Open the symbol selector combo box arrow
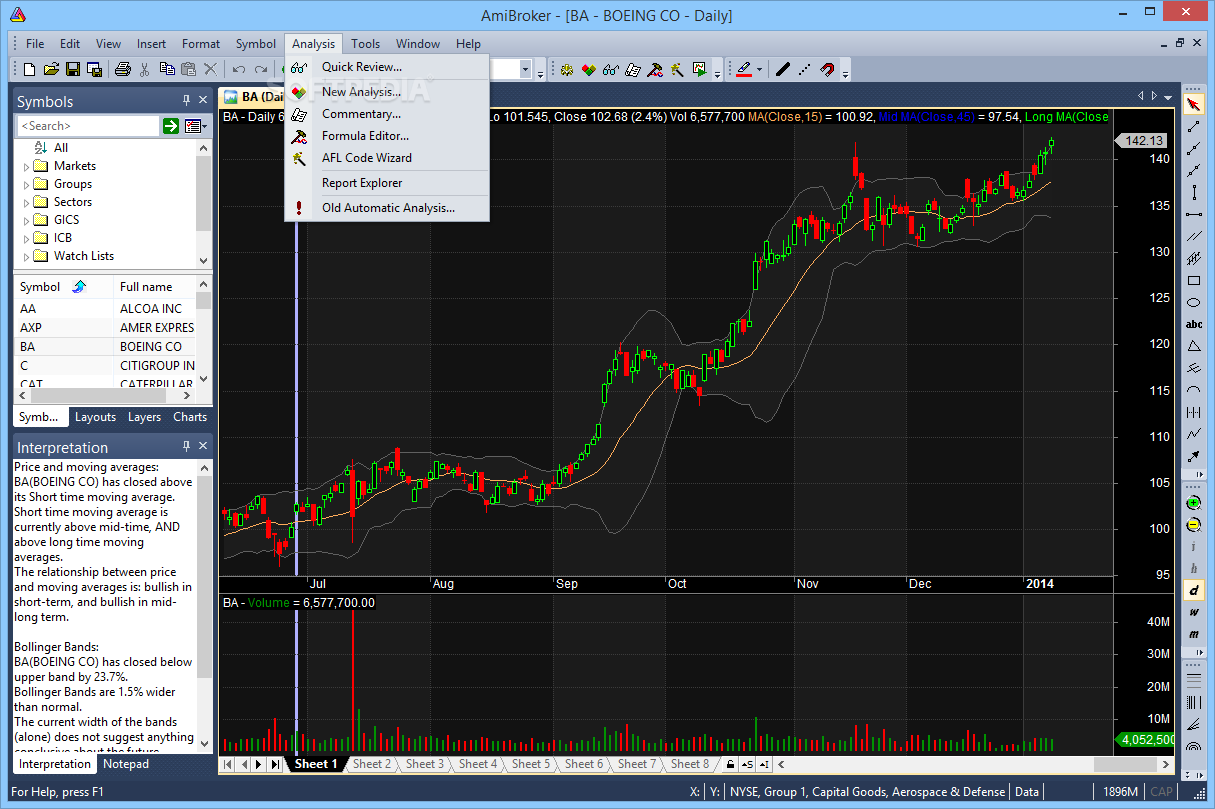Viewport: 1215px width, 809px height. coord(524,69)
